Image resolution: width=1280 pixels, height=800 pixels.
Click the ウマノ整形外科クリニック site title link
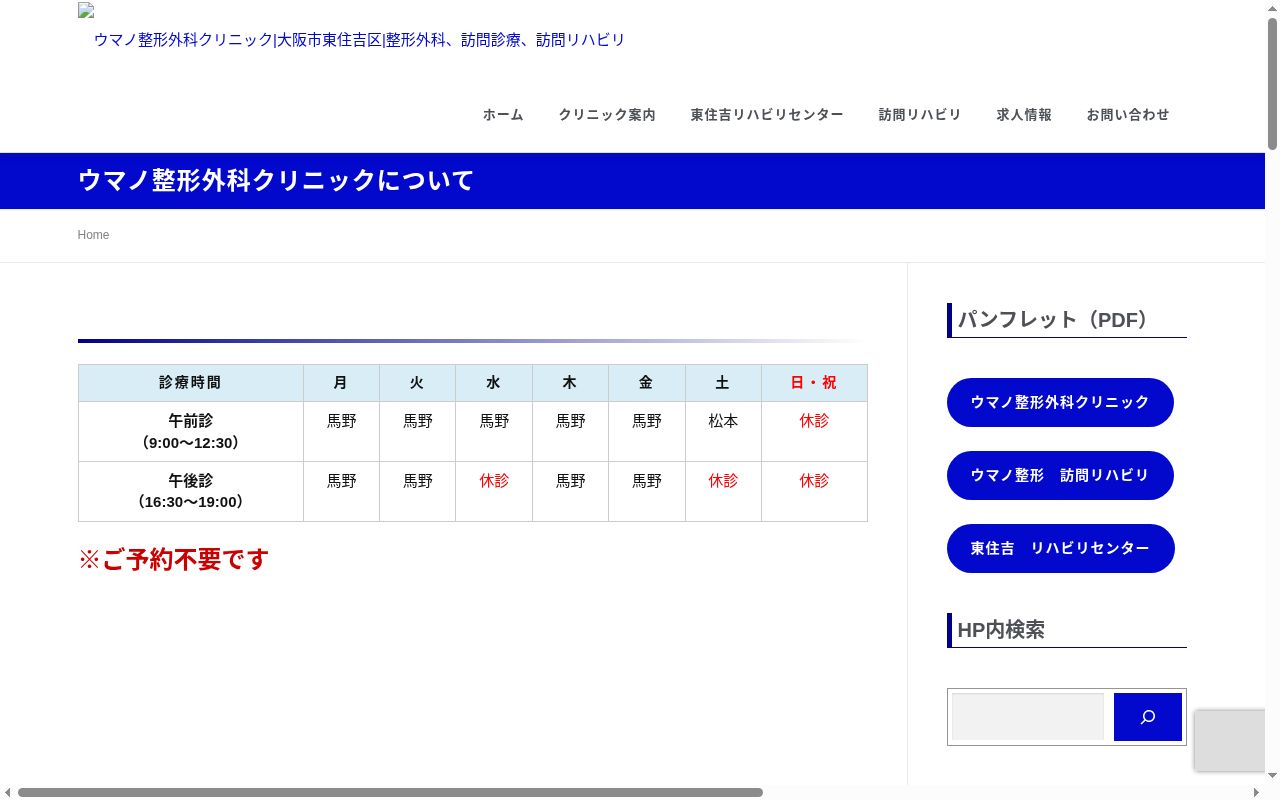pos(359,40)
